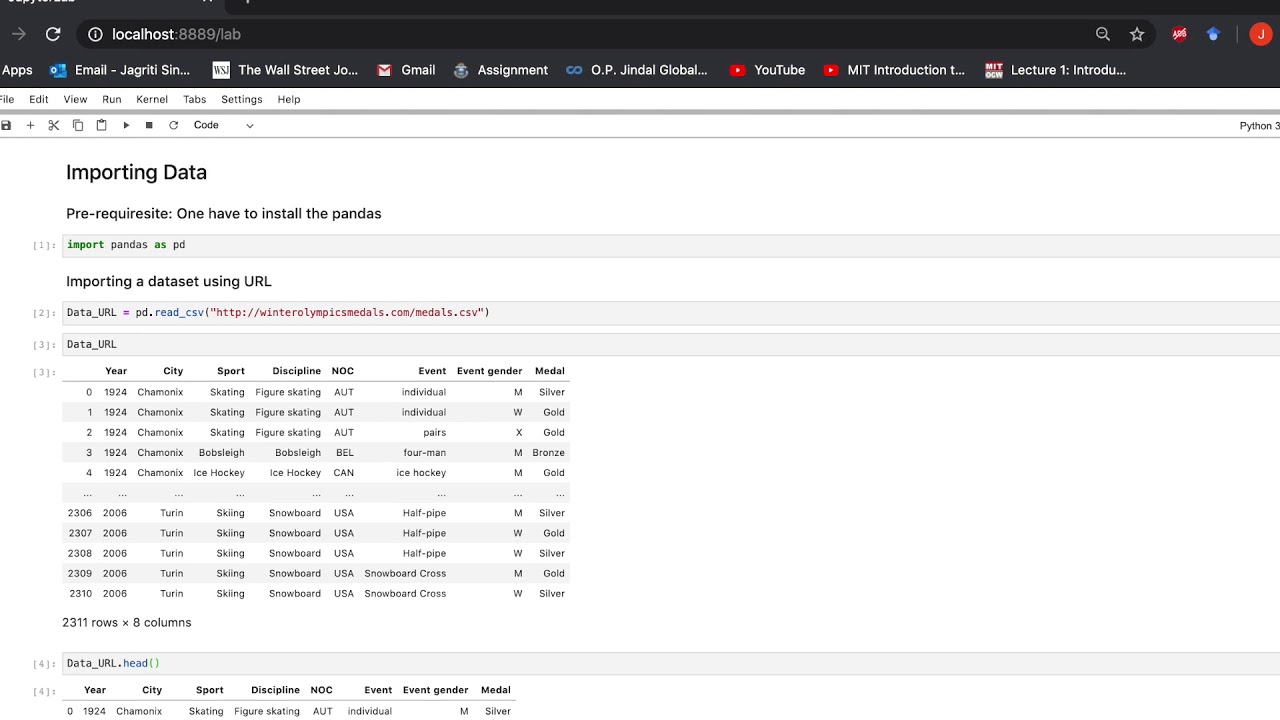1280x720 pixels.
Task: Open the View menu
Action: pyautogui.click(x=75, y=99)
